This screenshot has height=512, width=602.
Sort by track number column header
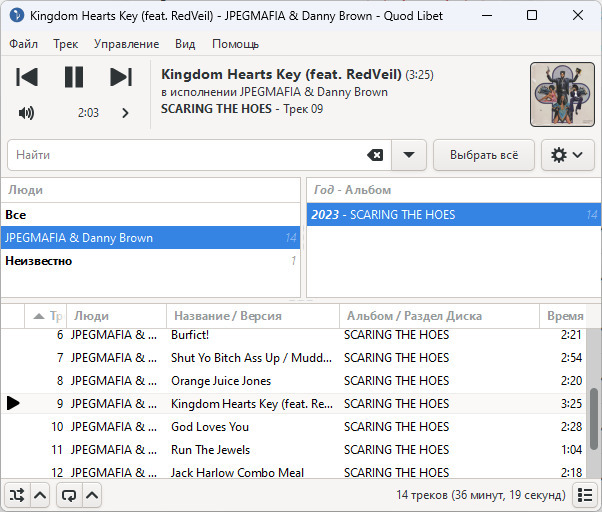click(46, 316)
